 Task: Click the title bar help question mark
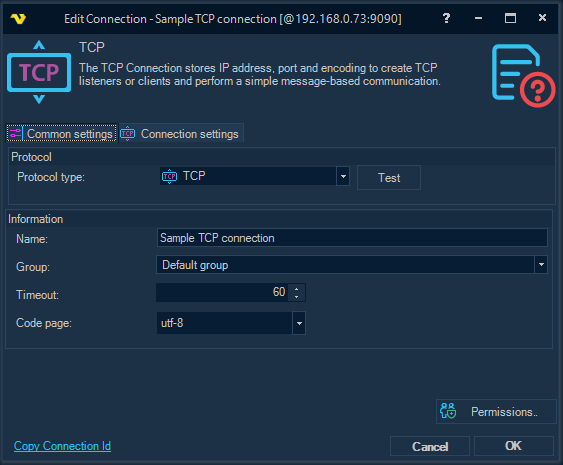[446, 18]
